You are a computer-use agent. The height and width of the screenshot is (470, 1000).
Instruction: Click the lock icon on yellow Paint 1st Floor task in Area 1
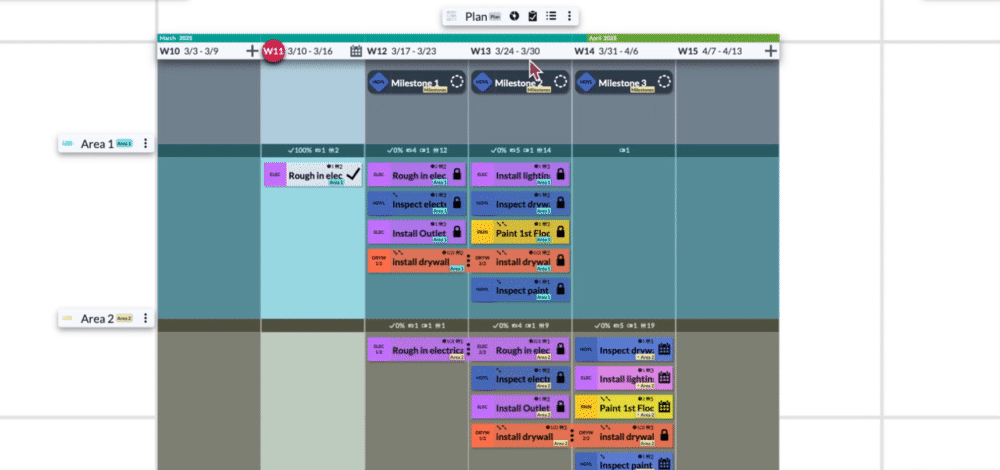click(x=560, y=232)
